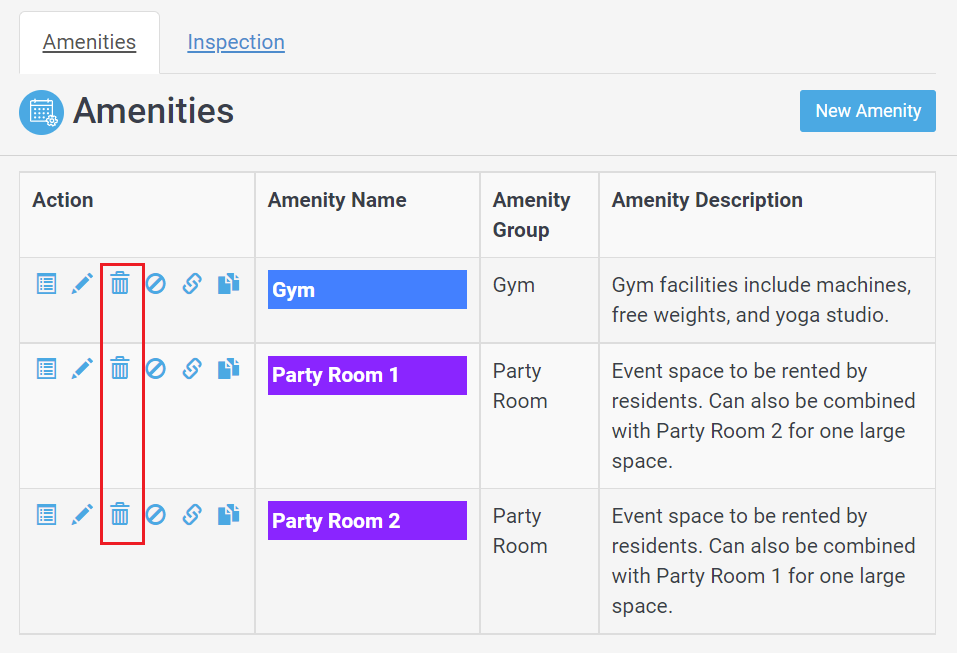The height and width of the screenshot is (653, 957).
Task: Disable Party Room 1 using block icon
Action: 156,369
